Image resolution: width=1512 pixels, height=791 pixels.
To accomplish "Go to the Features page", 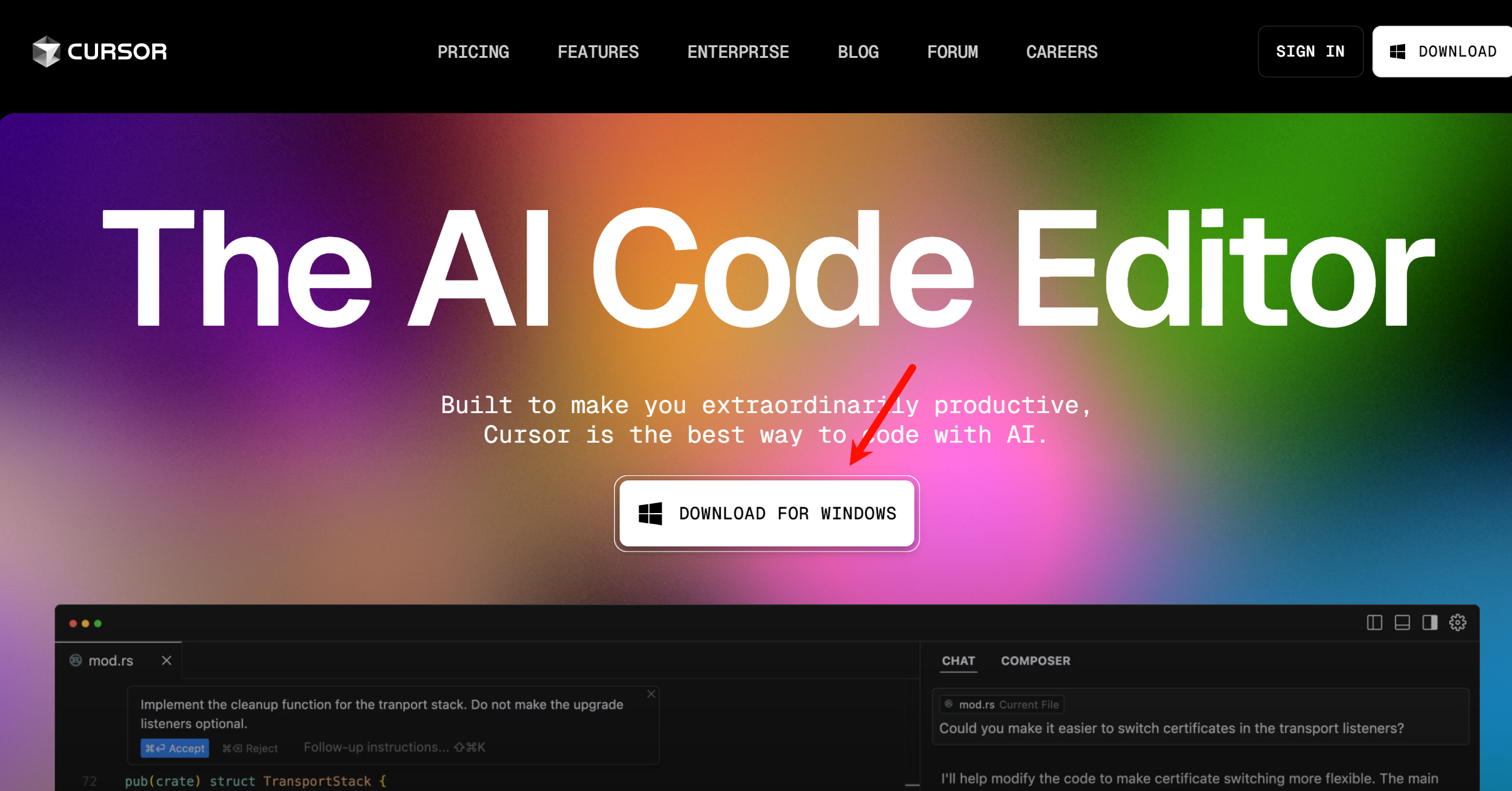I will pyautogui.click(x=598, y=52).
